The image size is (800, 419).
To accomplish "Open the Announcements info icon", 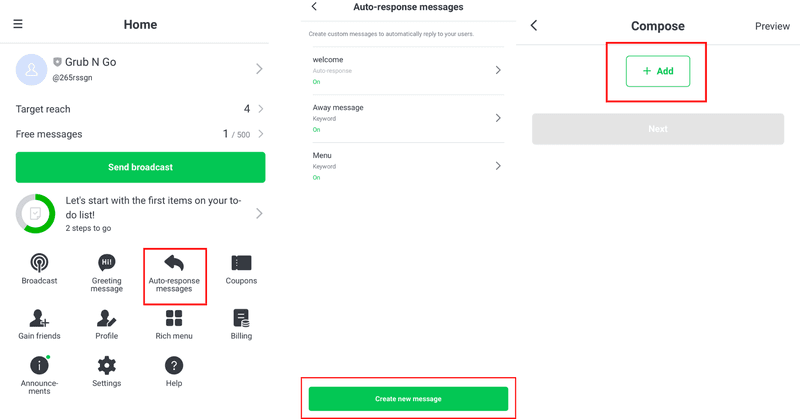I will [x=39, y=365].
